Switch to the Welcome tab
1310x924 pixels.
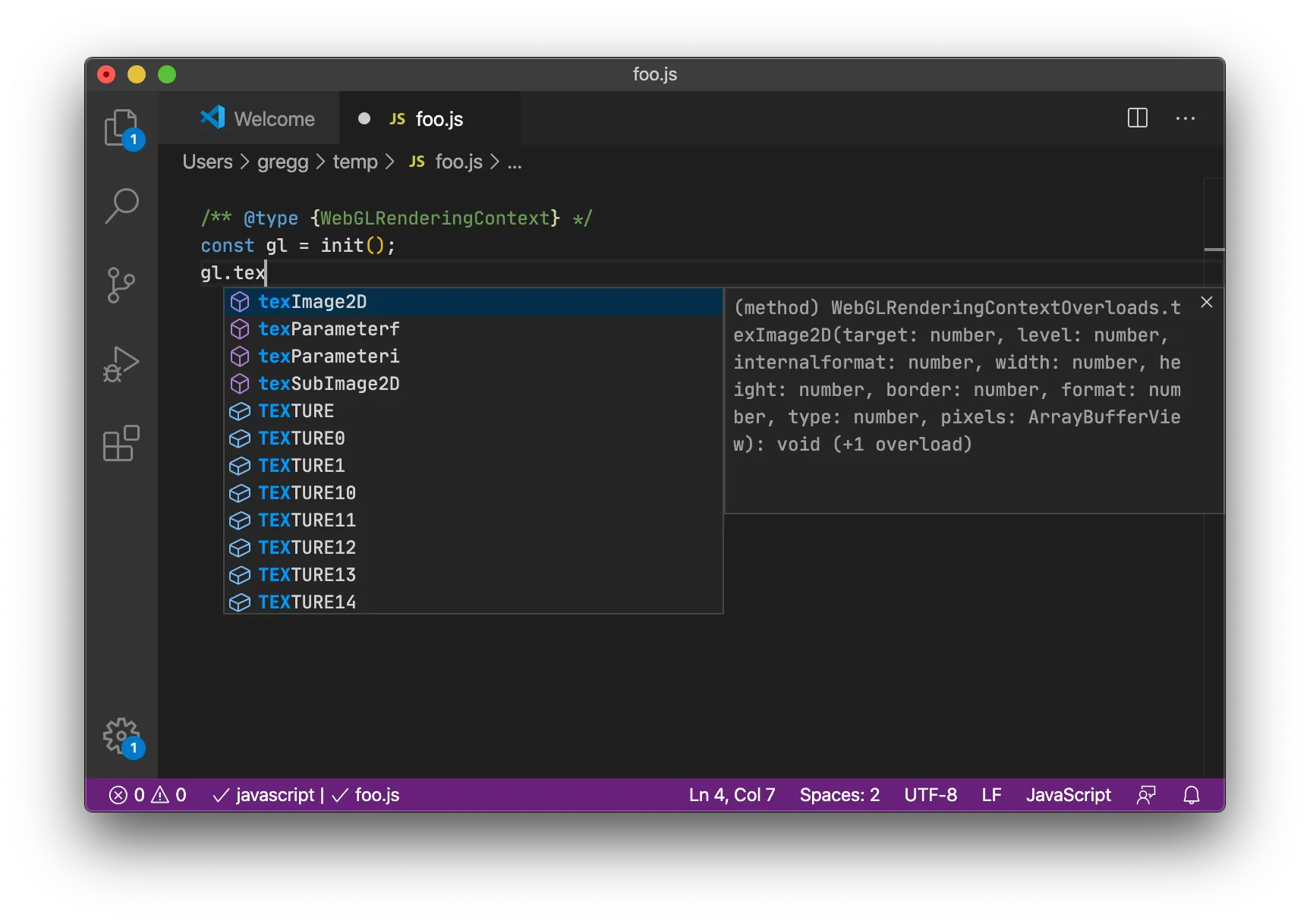pos(258,119)
